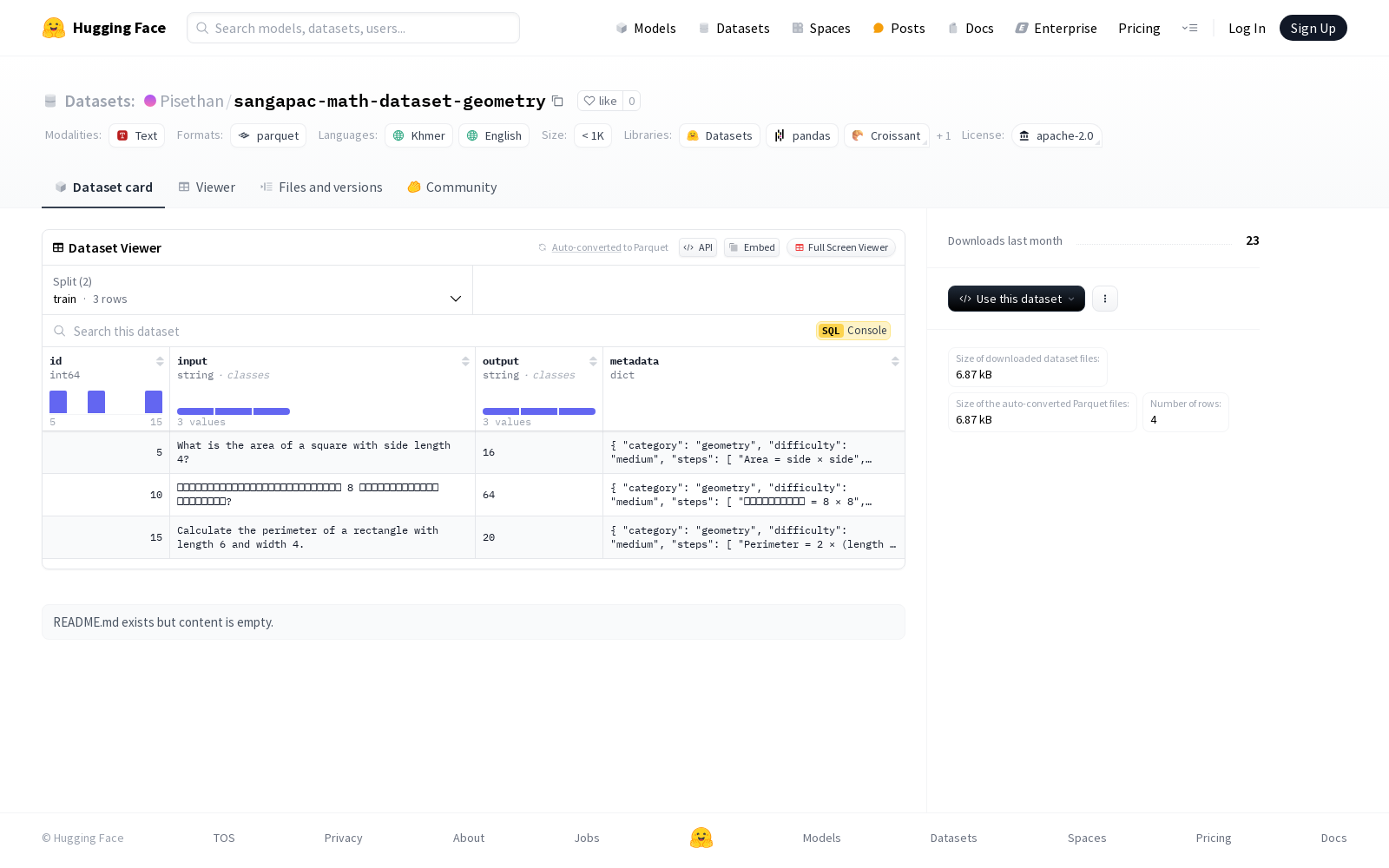Click the heart like button
1389x868 pixels.
600,101
